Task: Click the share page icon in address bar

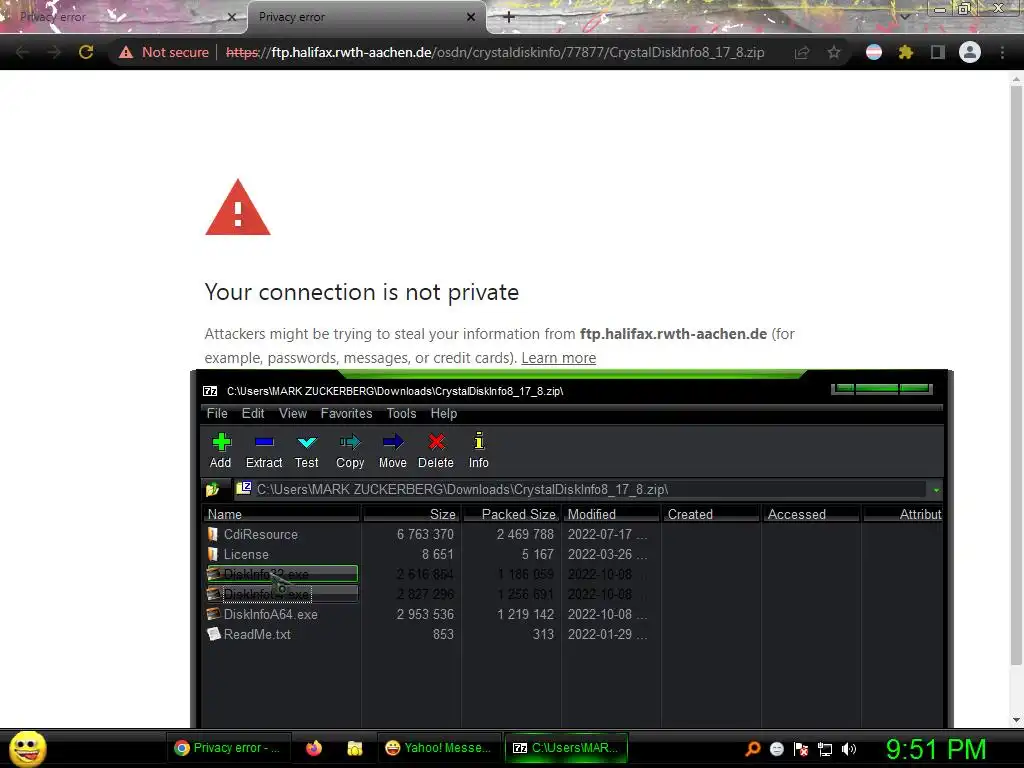Action: click(802, 52)
